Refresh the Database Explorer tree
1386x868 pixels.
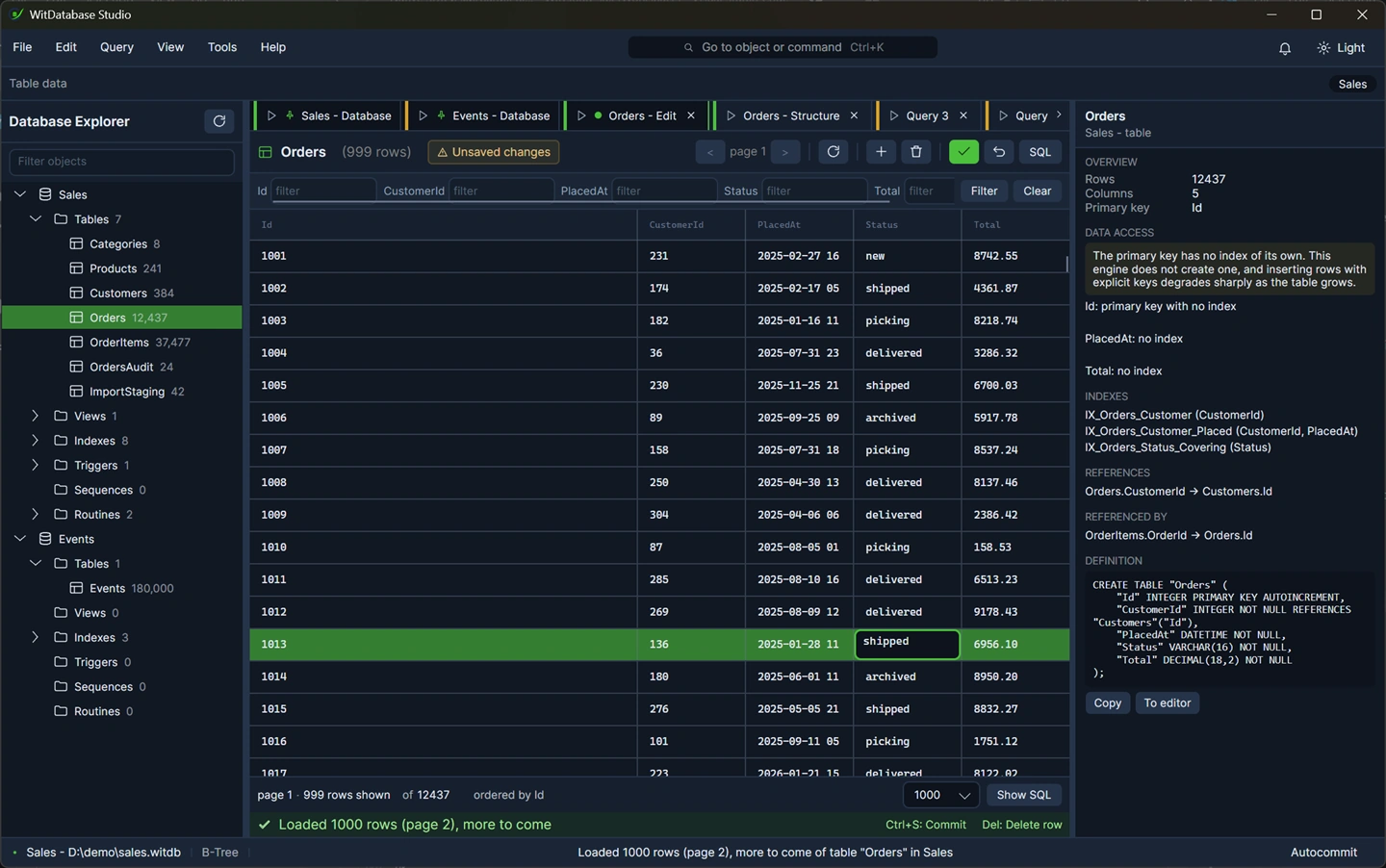pos(218,121)
